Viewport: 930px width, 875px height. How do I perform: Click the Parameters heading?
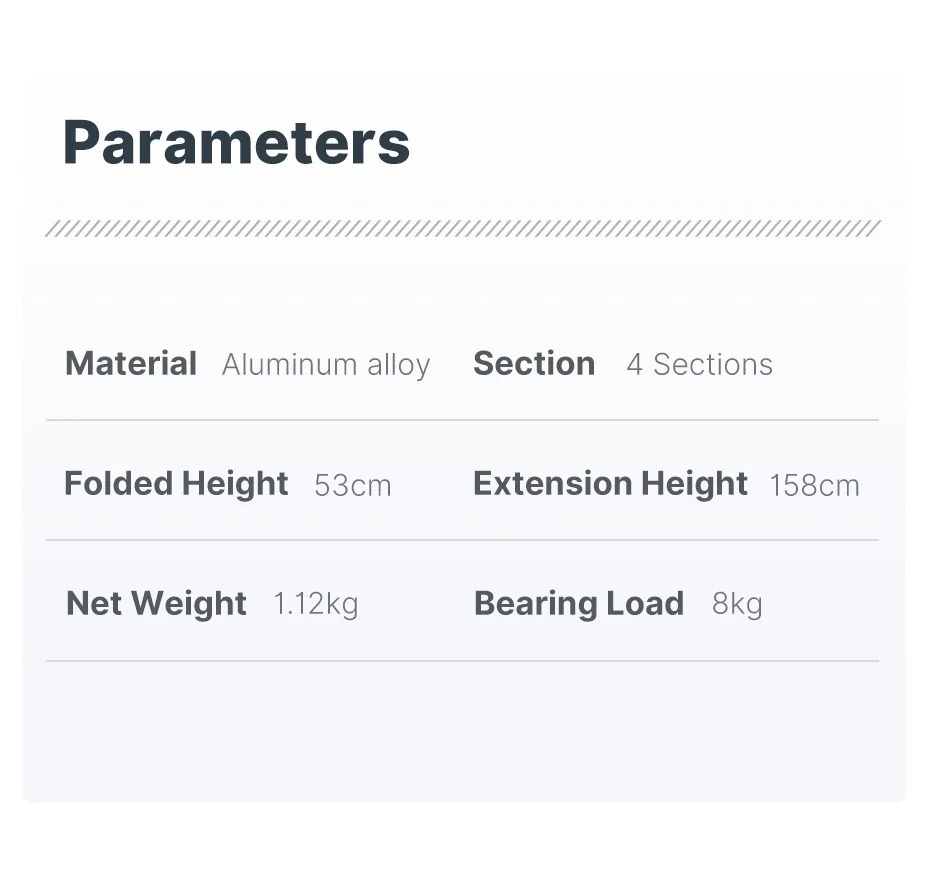click(236, 143)
